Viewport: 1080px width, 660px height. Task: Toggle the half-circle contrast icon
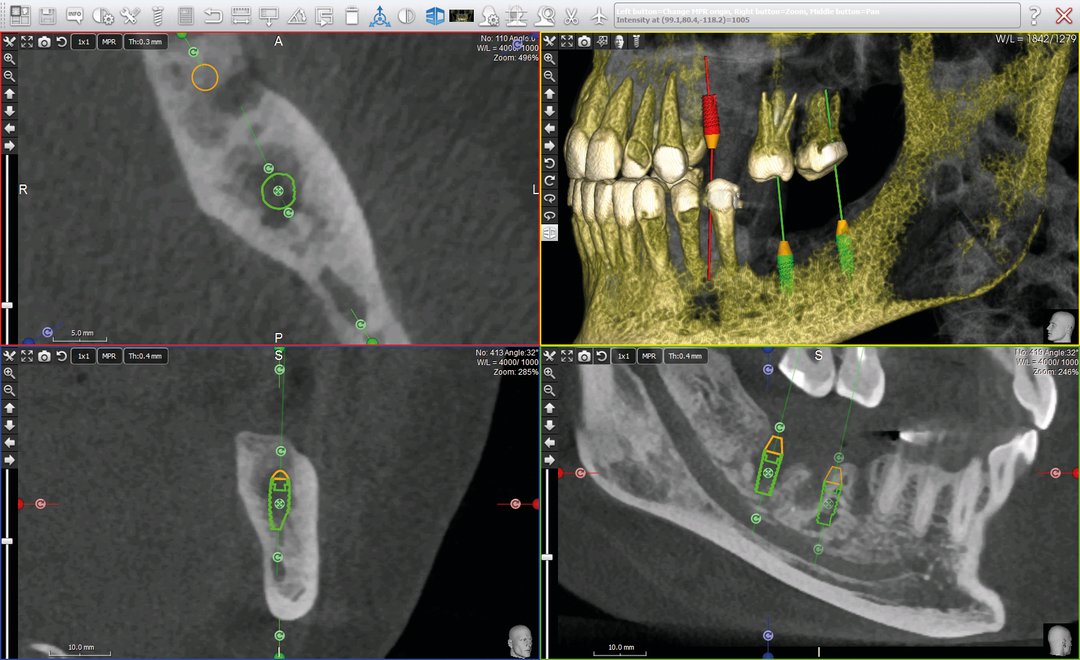[407, 16]
